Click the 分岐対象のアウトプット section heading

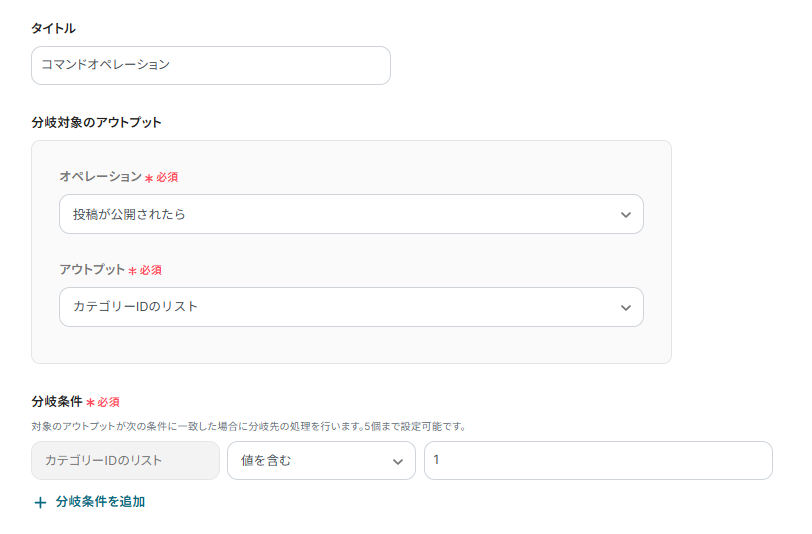[x=96, y=122]
